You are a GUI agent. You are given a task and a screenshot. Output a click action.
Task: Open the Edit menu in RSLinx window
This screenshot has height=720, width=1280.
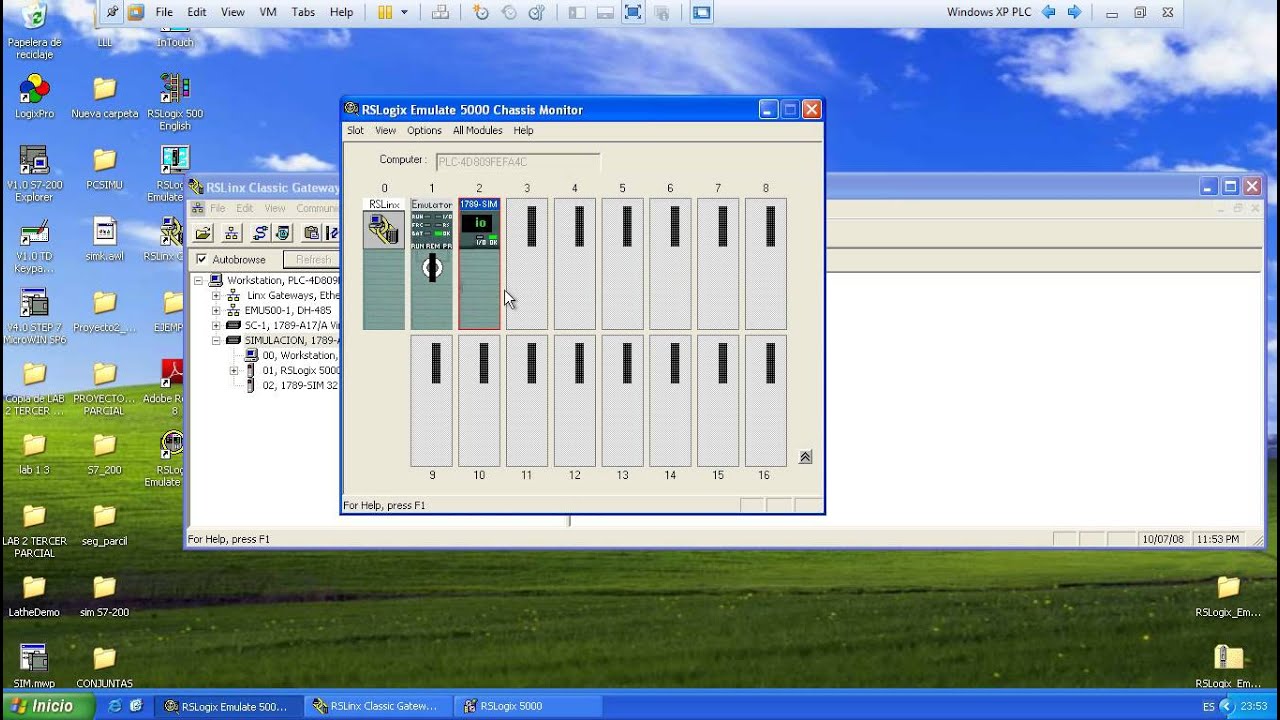pyautogui.click(x=245, y=208)
